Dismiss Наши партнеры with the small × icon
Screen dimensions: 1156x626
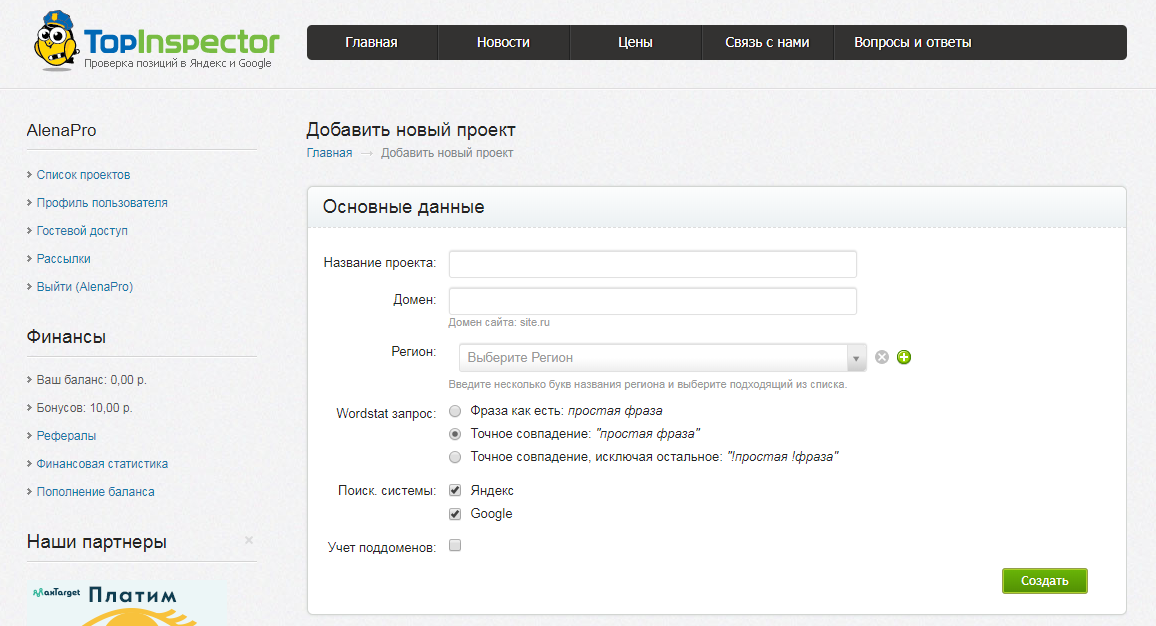[x=248, y=540]
